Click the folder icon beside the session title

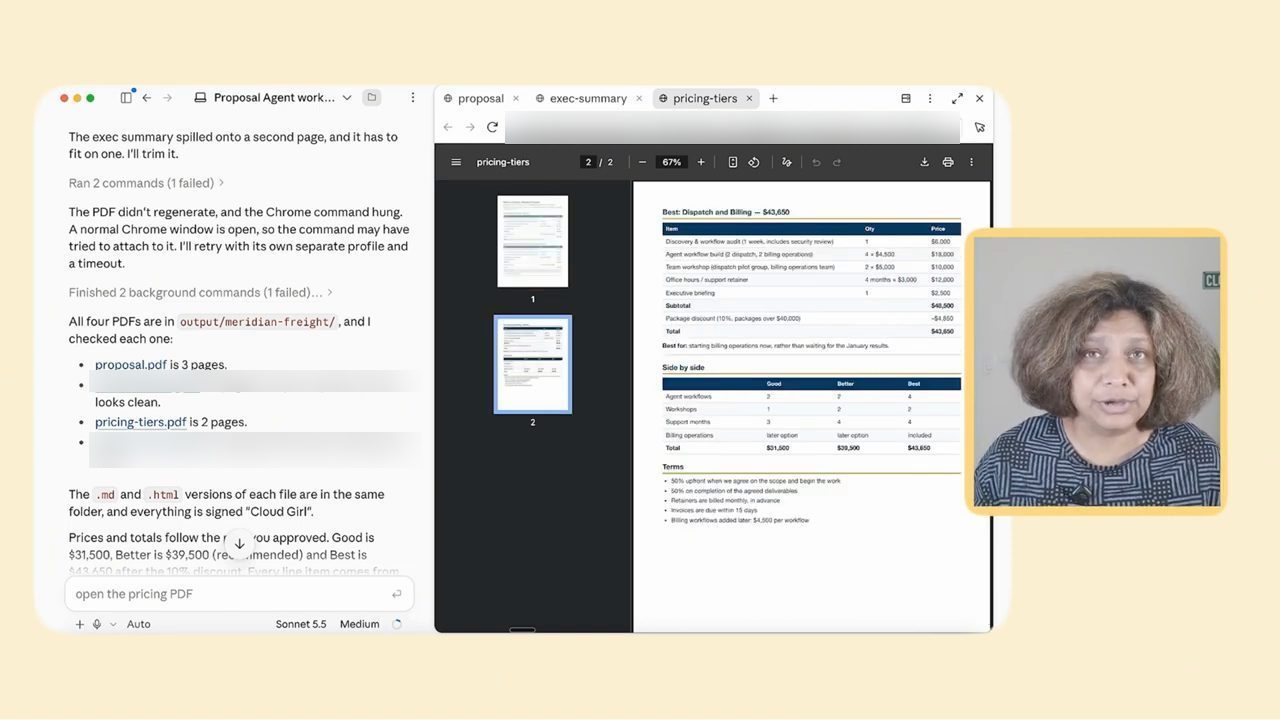[x=372, y=98]
